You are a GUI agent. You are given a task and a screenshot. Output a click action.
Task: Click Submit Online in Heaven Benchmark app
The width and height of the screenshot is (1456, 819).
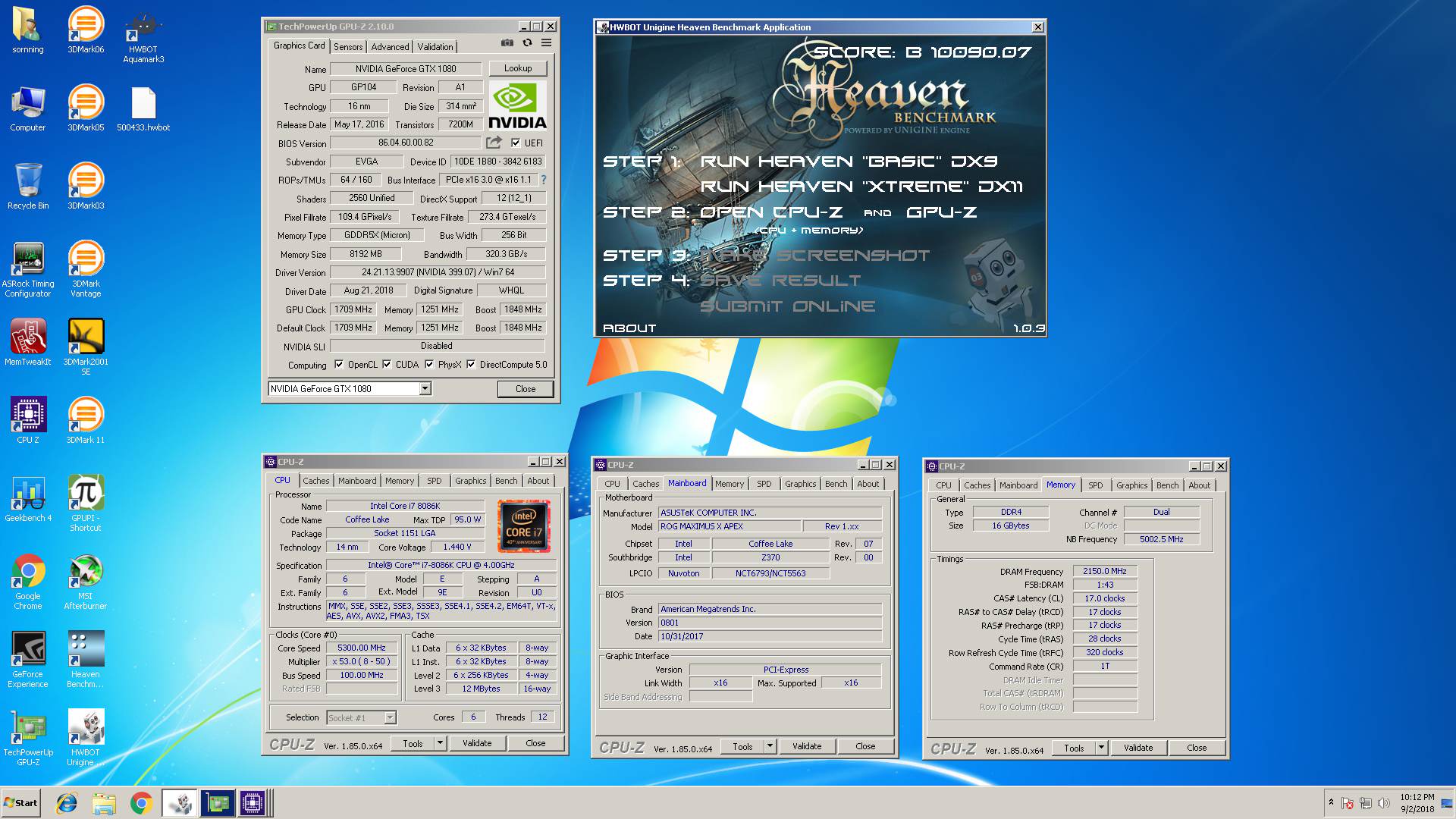(x=787, y=306)
